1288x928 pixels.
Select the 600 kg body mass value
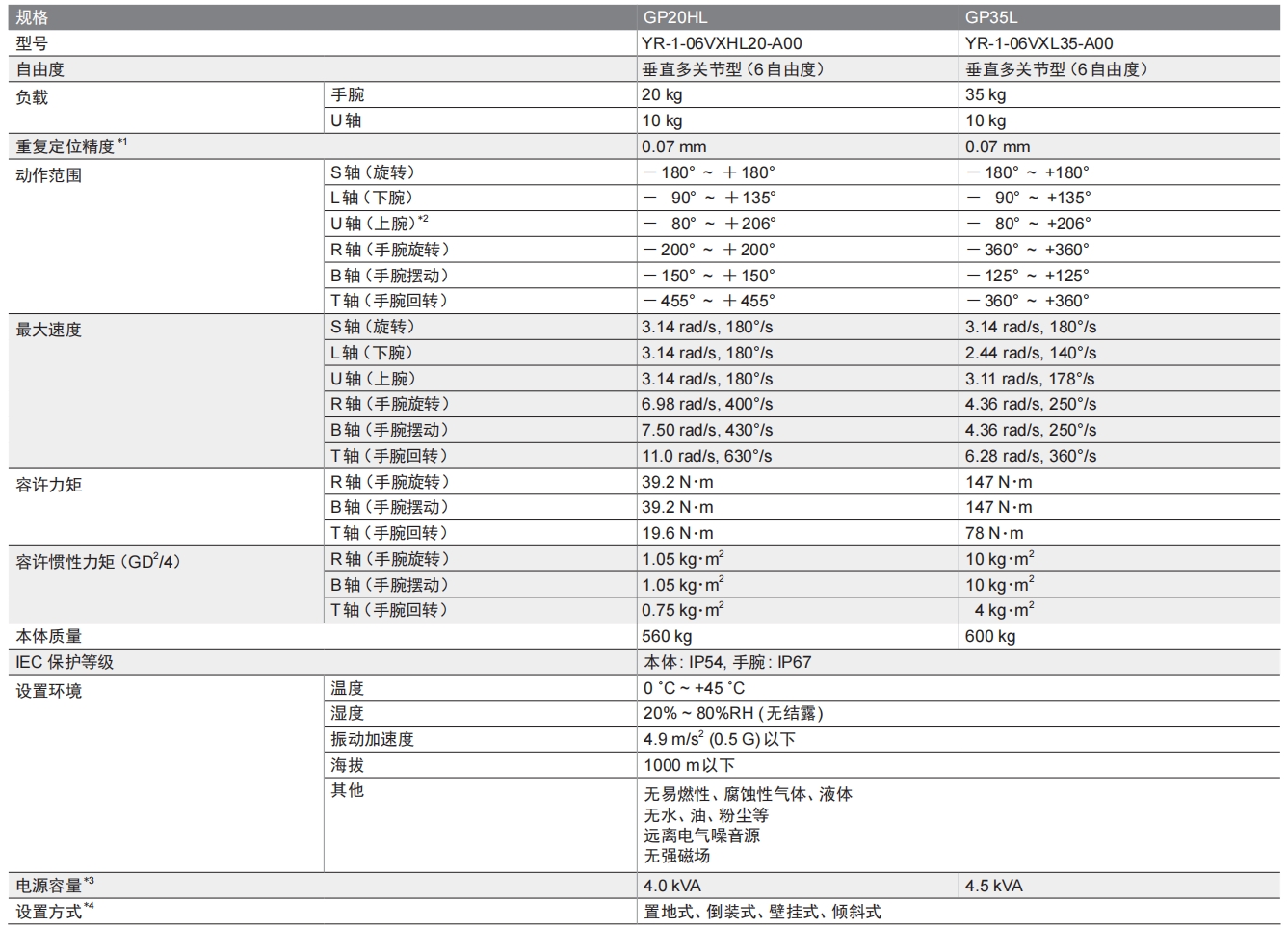990,636
